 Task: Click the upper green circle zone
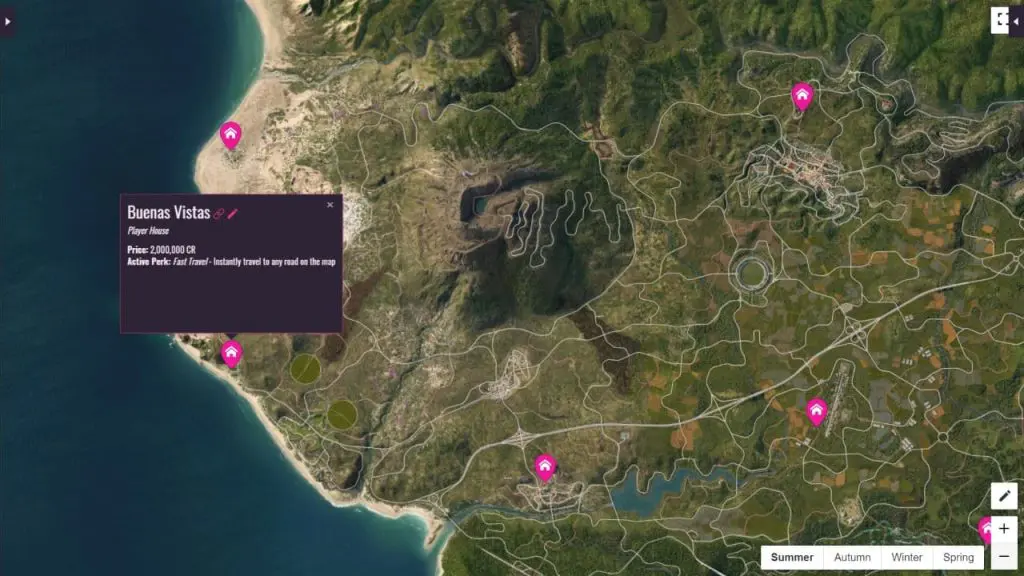(x=305, y=368)
